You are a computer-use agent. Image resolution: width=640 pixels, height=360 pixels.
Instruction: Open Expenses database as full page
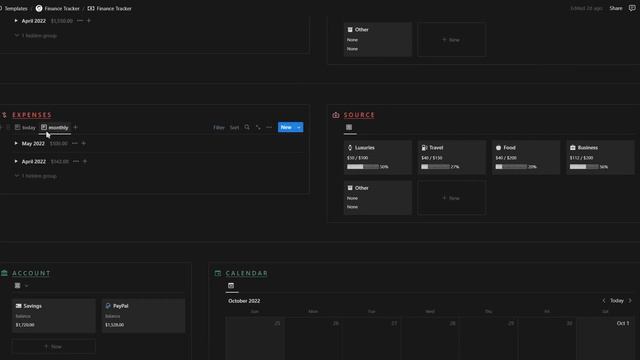(x=258, y=127)
